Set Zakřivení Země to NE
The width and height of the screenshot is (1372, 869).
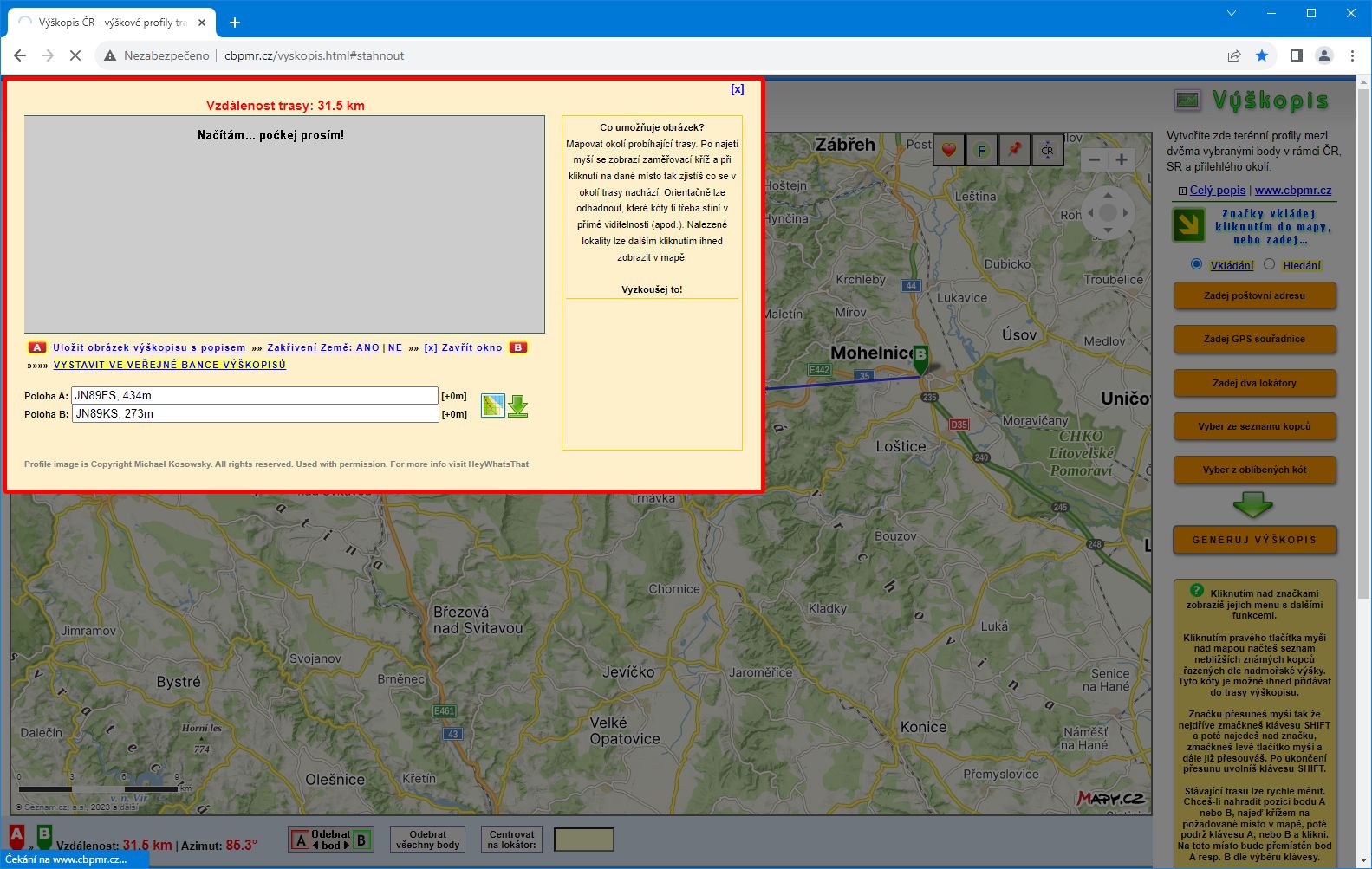click(395, 347)
